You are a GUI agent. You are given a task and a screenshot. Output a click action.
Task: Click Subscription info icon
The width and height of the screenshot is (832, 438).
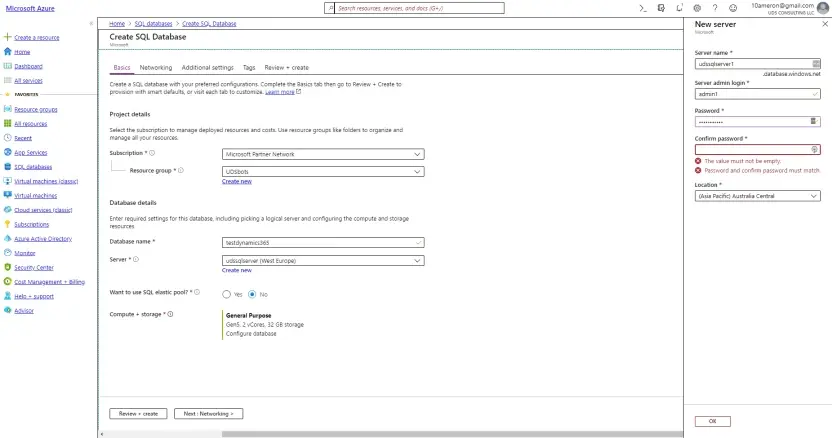click(x=152, y=153)
